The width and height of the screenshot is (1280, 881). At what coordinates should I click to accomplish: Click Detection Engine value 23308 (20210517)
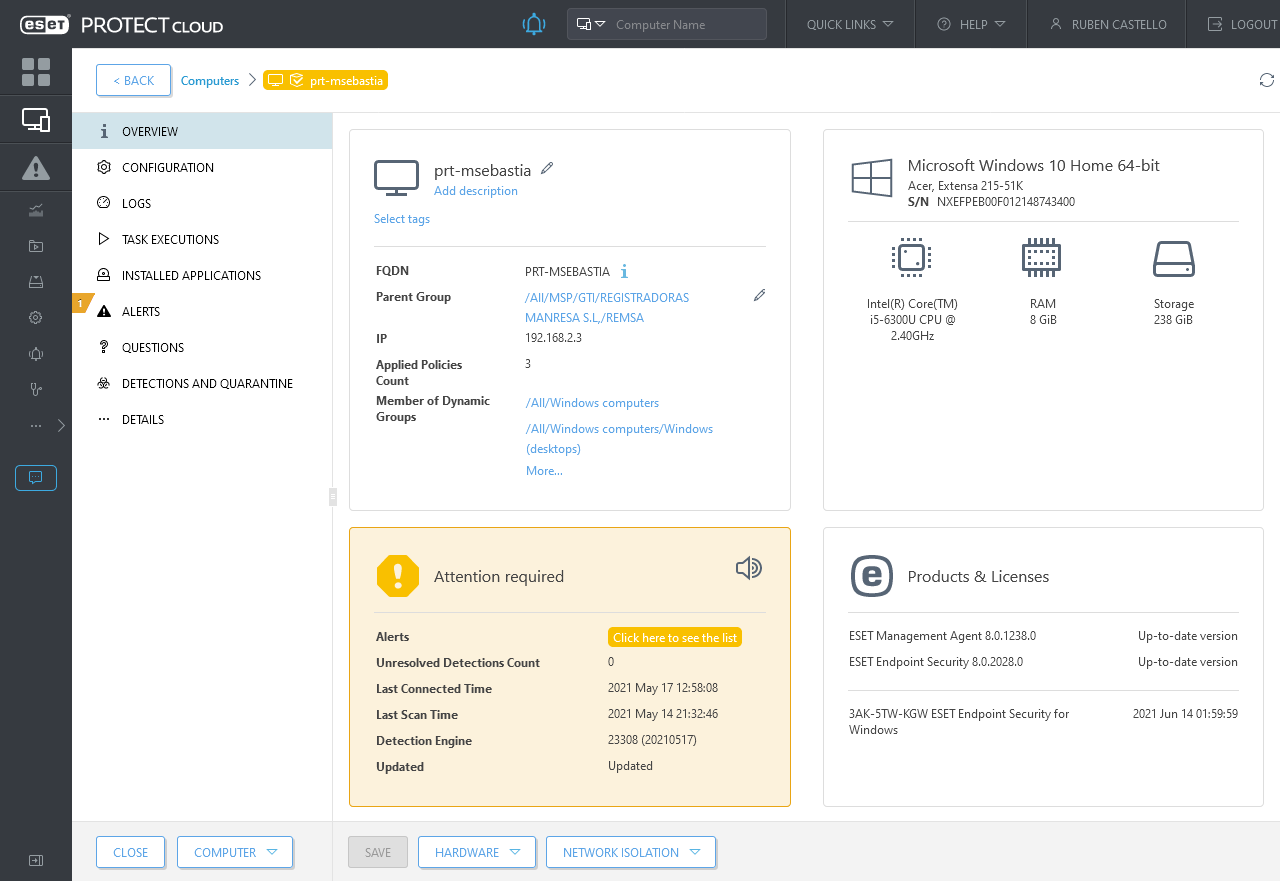click(652, 741)
